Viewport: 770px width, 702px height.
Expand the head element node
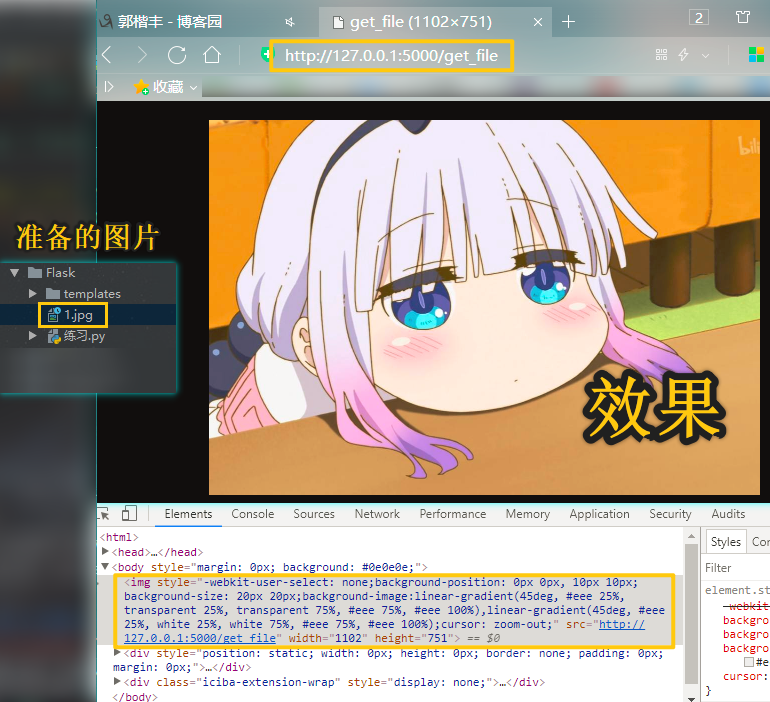tap(105, 552)
